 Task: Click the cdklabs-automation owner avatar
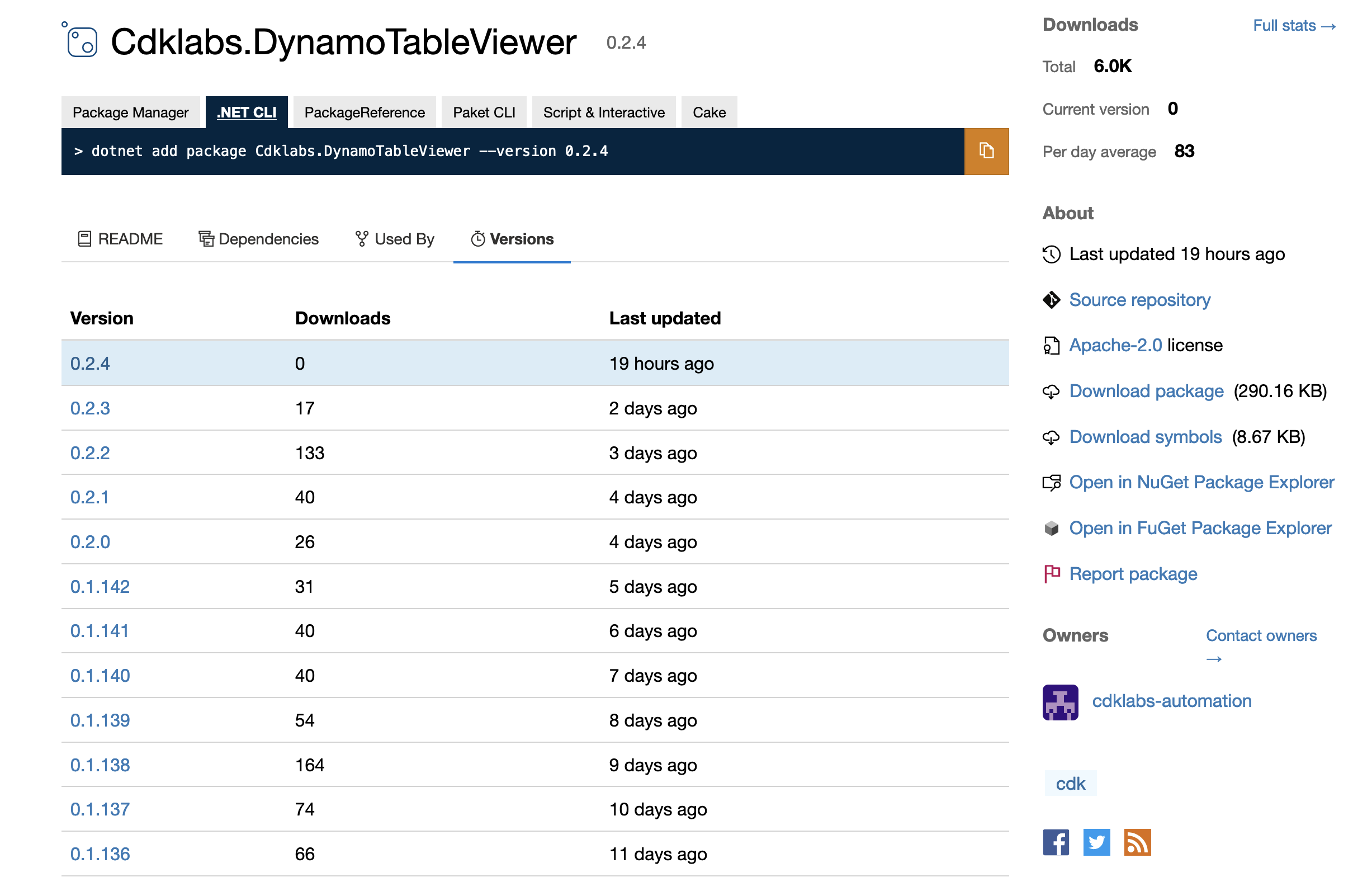point(1061,702)
